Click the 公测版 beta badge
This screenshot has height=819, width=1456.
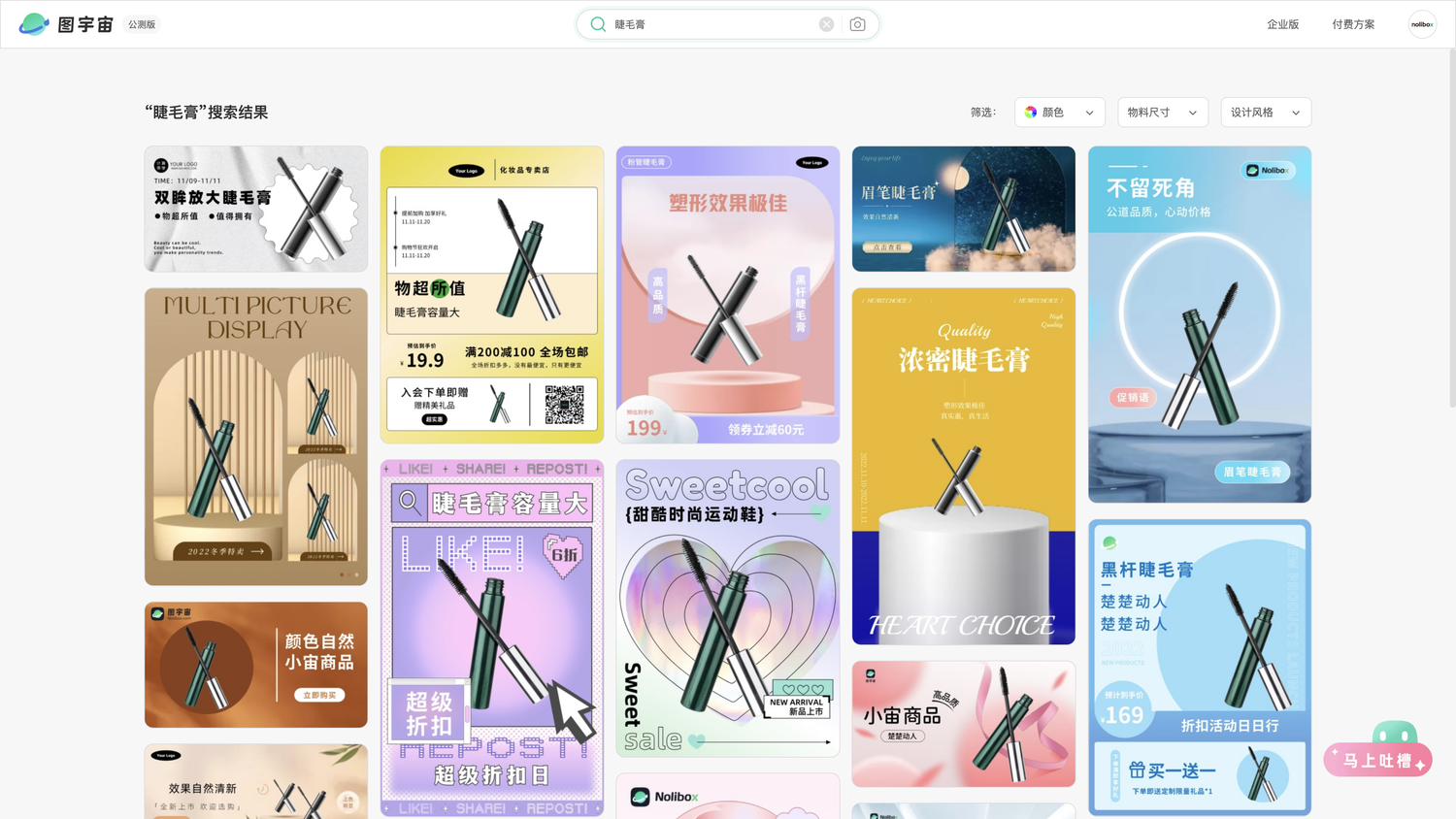(x=142, y=24)
